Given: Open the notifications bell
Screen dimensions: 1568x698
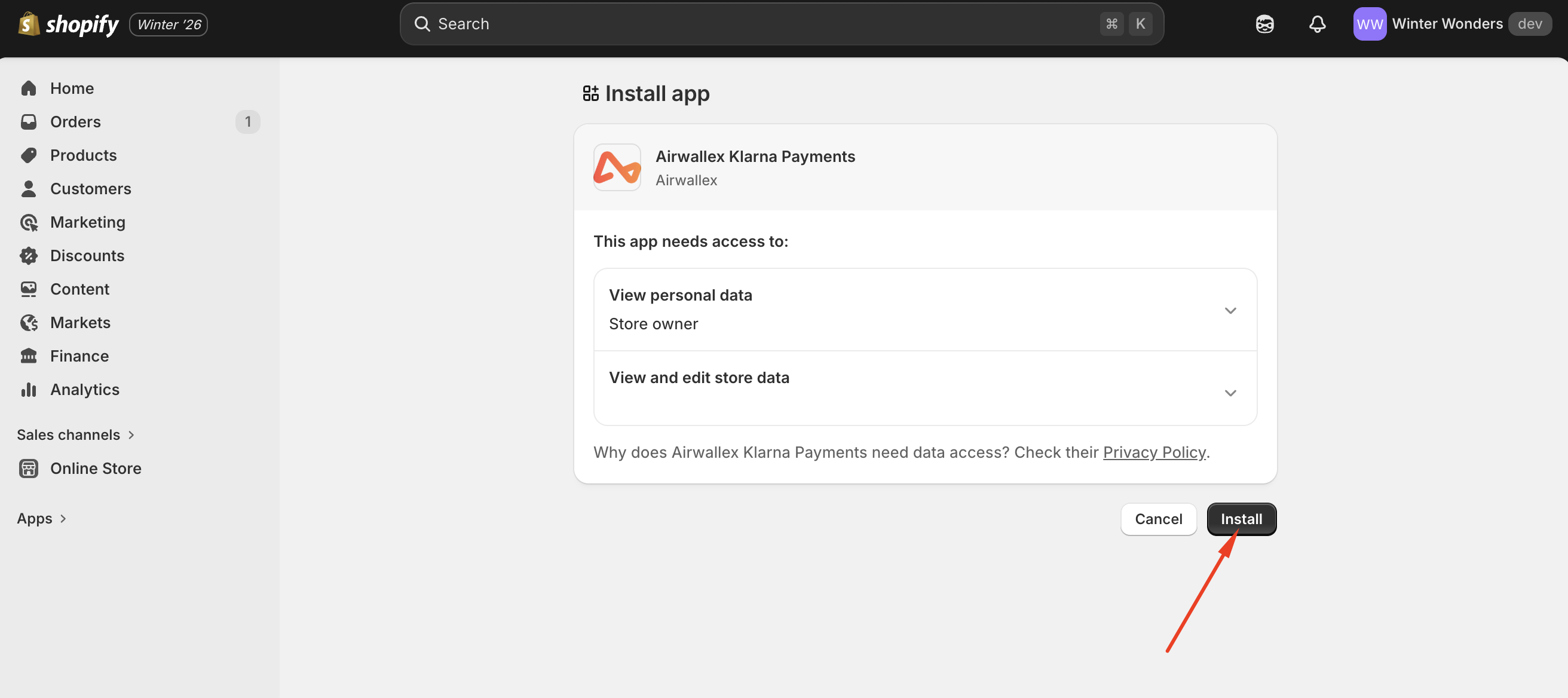Looking at the screenshot, I should pos(1317,25).
